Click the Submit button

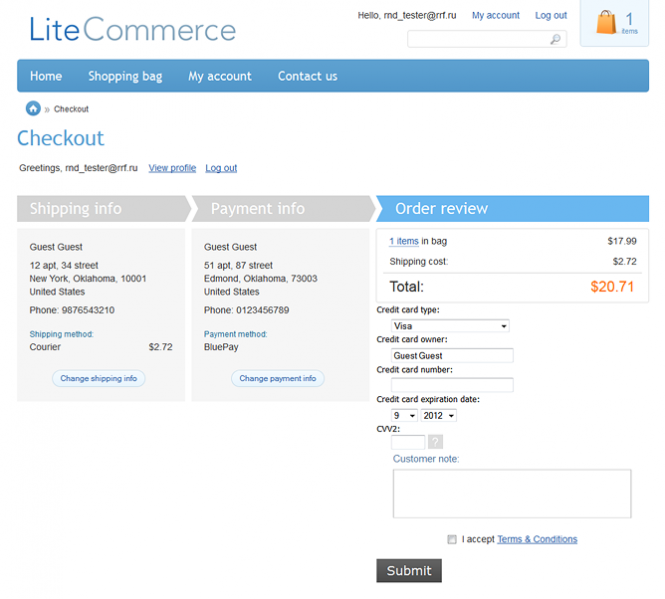click(x=409, y=571)
